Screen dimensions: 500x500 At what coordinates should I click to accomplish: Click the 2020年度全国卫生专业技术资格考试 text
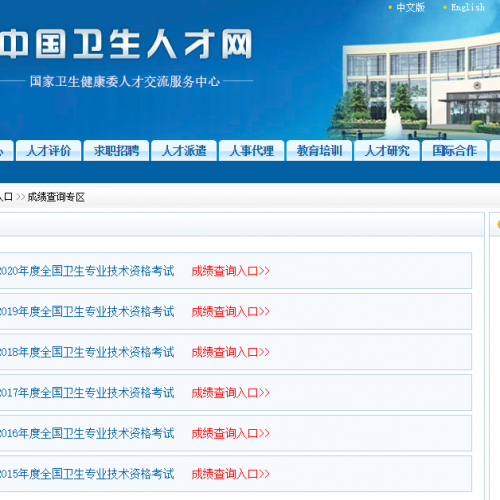coord(87,271)
